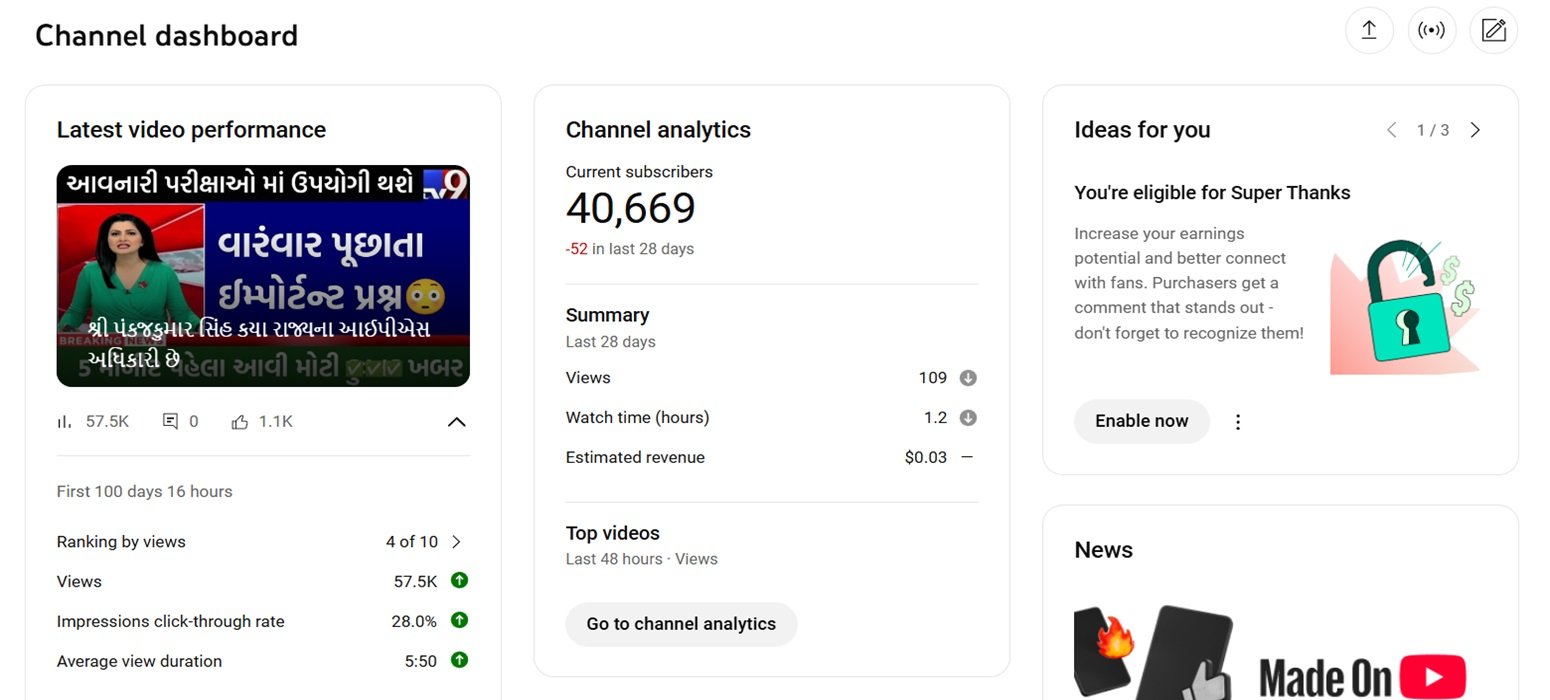Click '-52 in last 28 days' text
1550x700 pixels.
pyautogui.click(x=630, y=249)
